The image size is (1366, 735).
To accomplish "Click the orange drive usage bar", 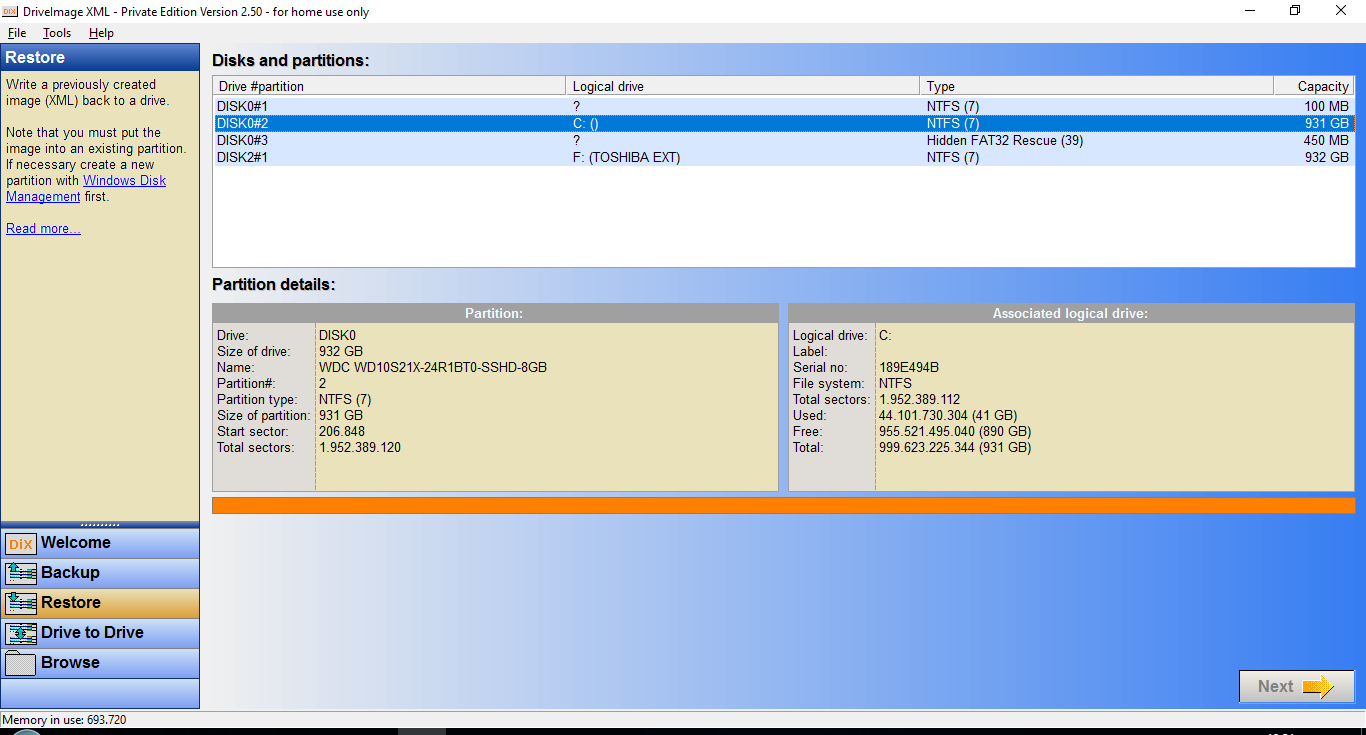I will (783, 506).
